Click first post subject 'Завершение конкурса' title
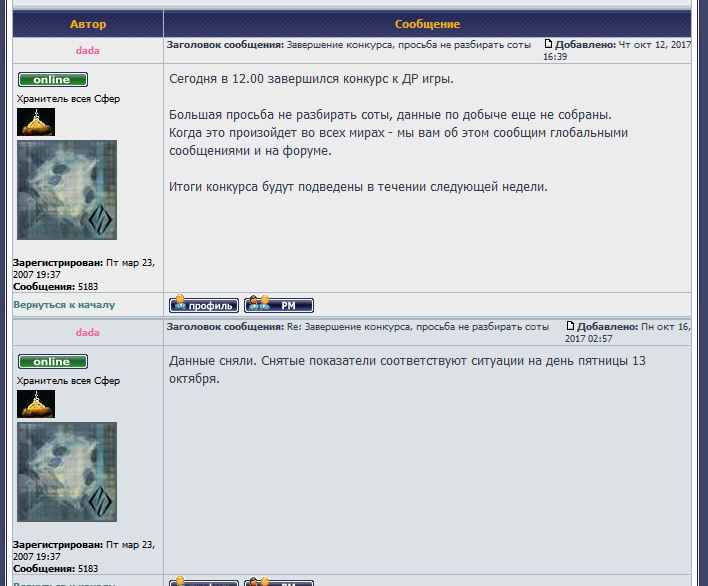This screenshot has height=586, width=708. (408, 45)
